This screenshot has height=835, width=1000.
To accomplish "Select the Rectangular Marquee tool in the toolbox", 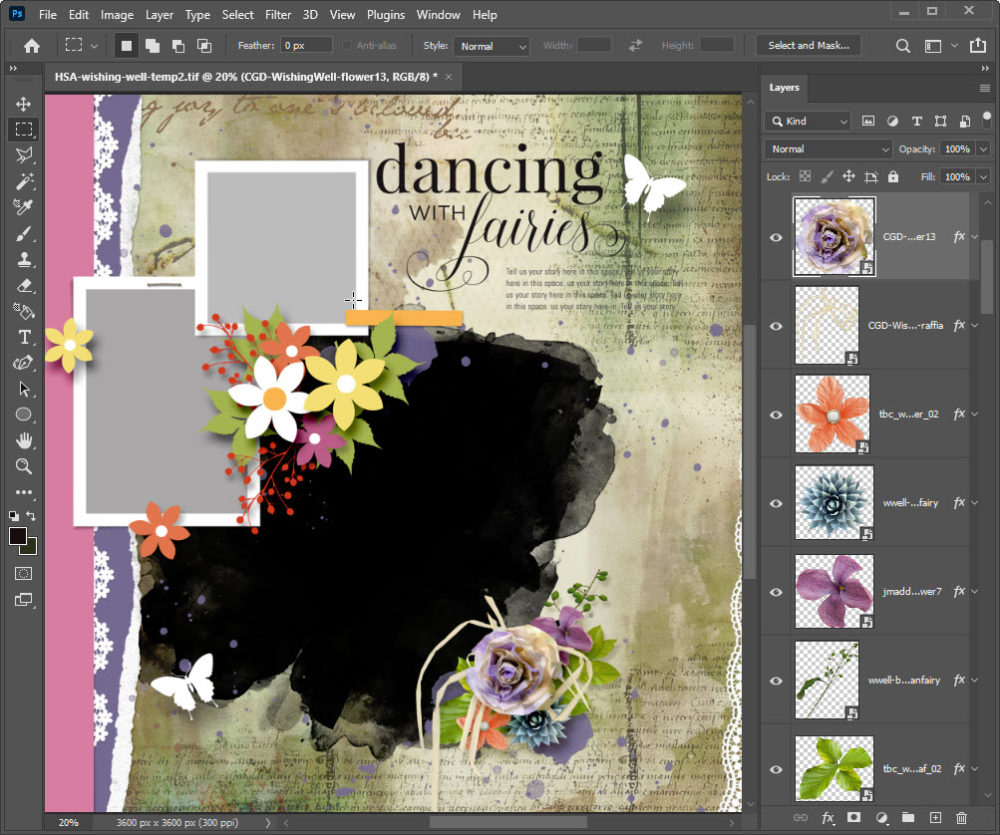I will (24, 129).
